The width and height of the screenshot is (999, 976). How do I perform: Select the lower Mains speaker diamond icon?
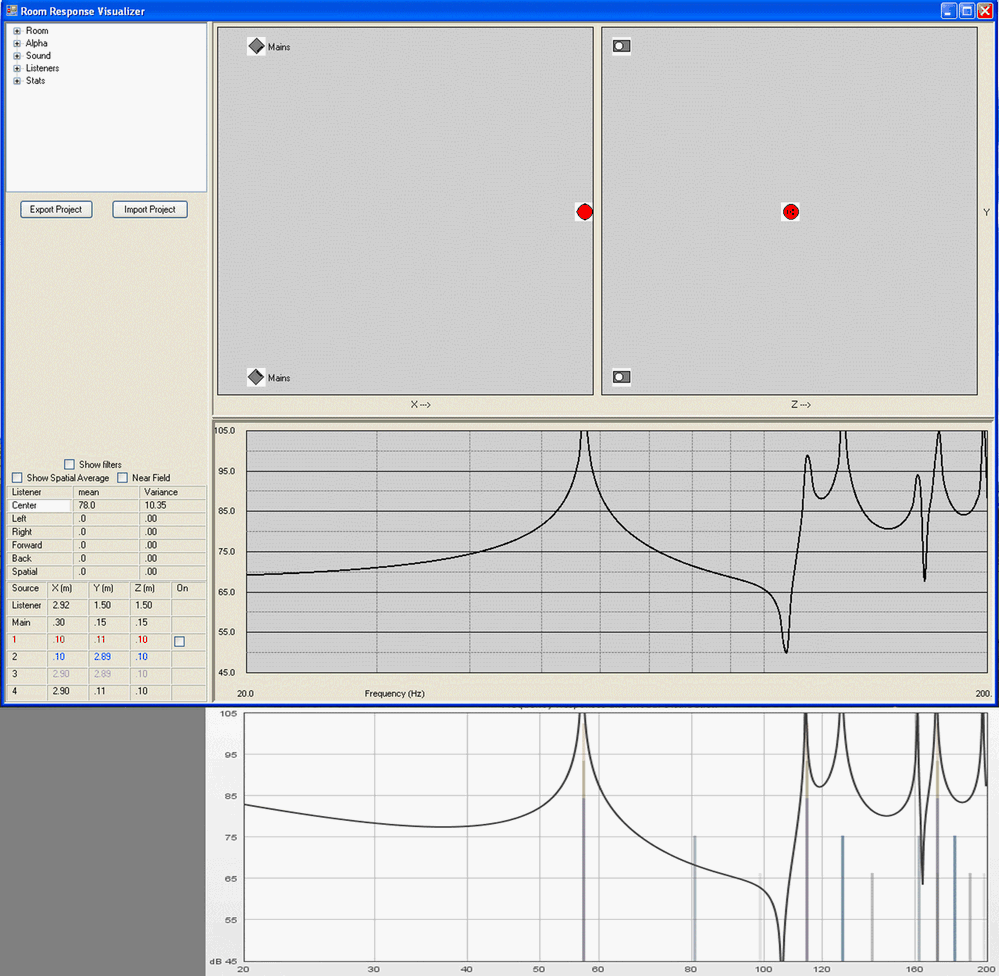pyautogui.click(x=256, y=377)
